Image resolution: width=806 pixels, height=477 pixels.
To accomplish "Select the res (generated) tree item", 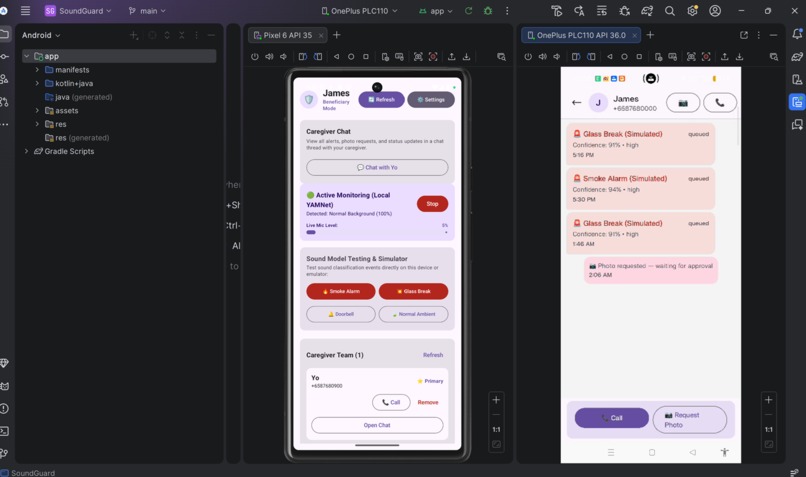I will (x=77, y=138).
